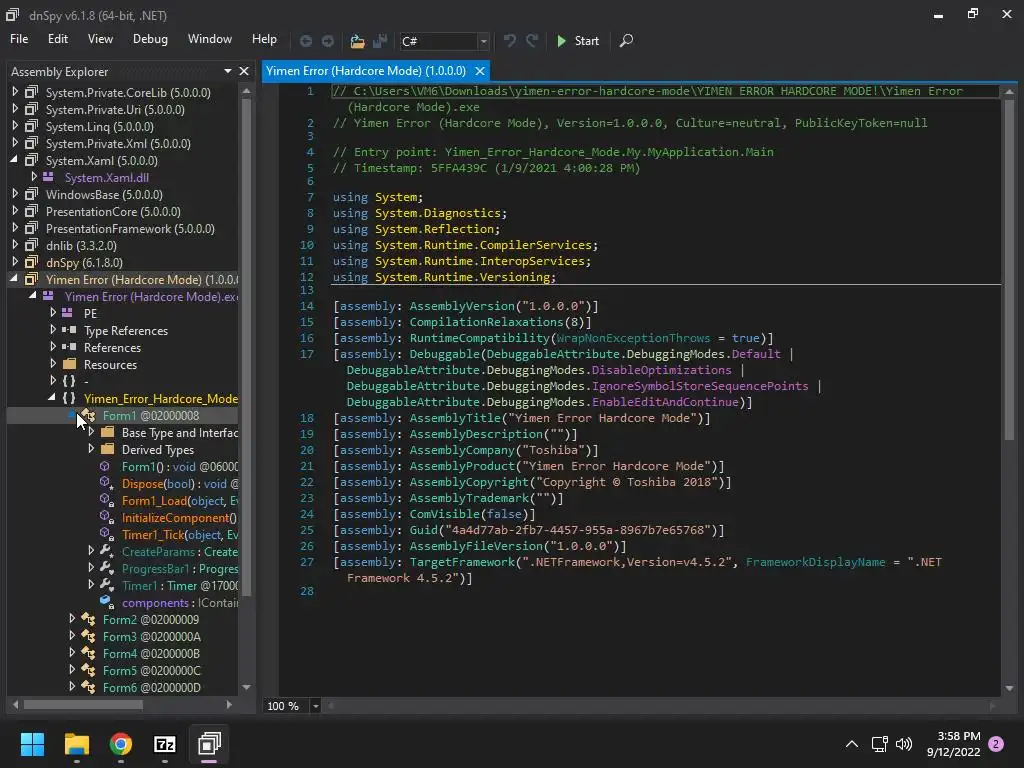This screenshot has height=768, width=1024.
Task: Click the Search magnifier toolbar icon
Action: click(626, 41)
